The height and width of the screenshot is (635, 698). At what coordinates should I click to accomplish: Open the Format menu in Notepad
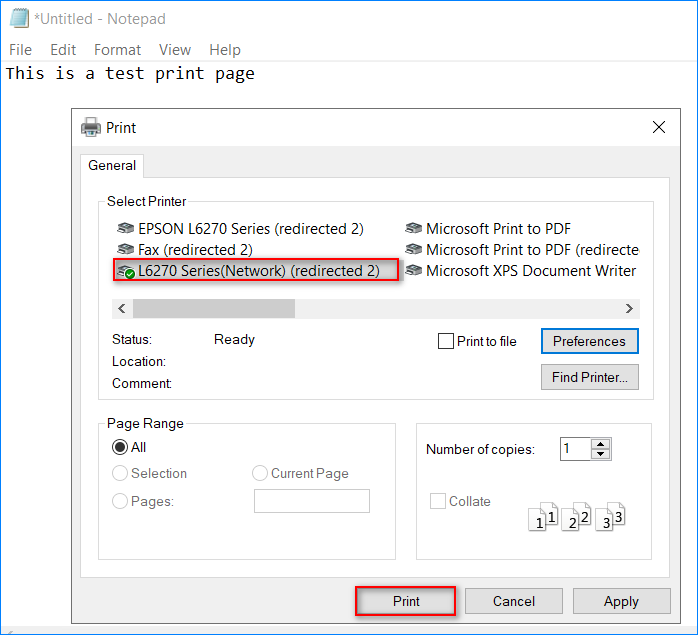pyautogui.click(x=118, y=49)
